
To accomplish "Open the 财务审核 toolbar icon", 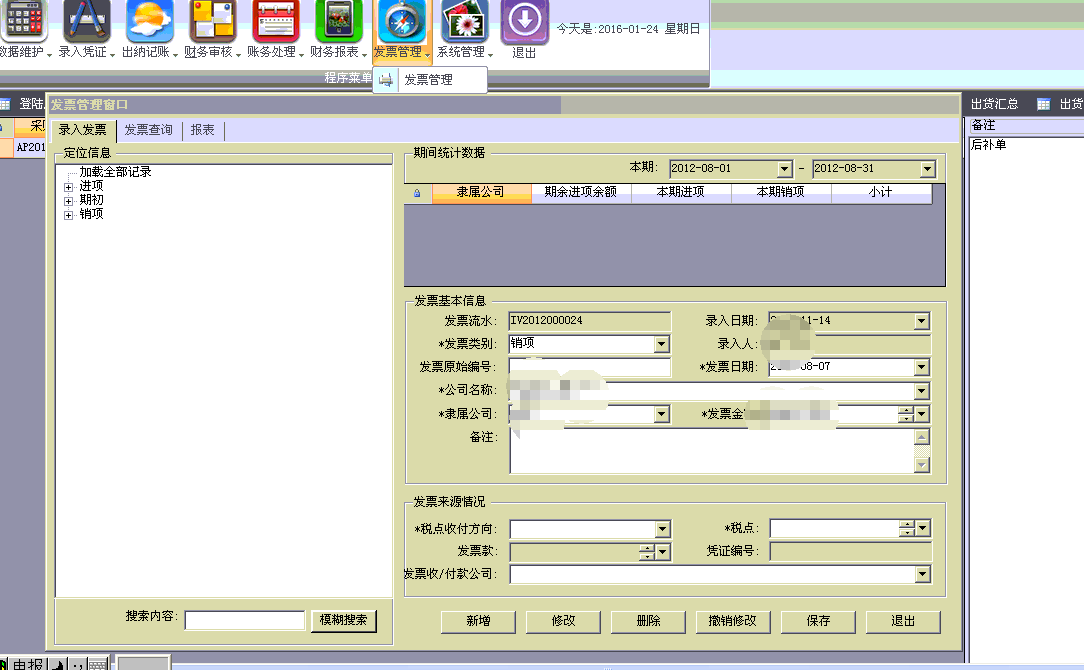I will point(212,21).
